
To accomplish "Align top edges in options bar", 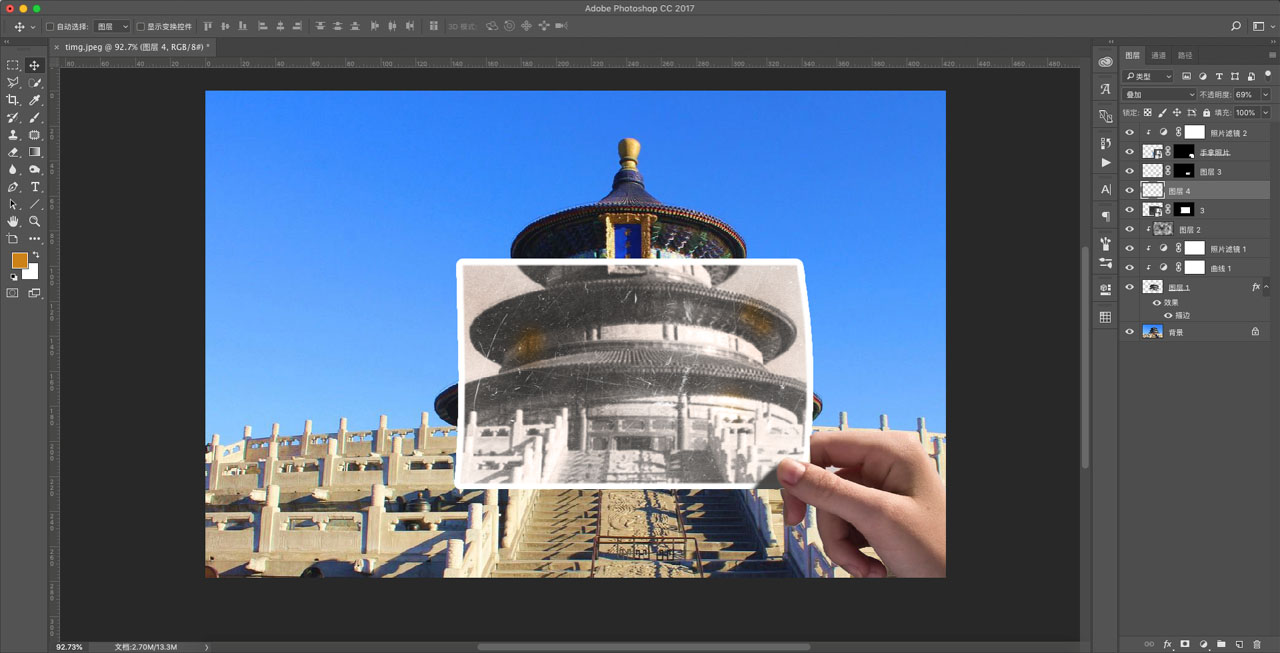I will point(208,27).
